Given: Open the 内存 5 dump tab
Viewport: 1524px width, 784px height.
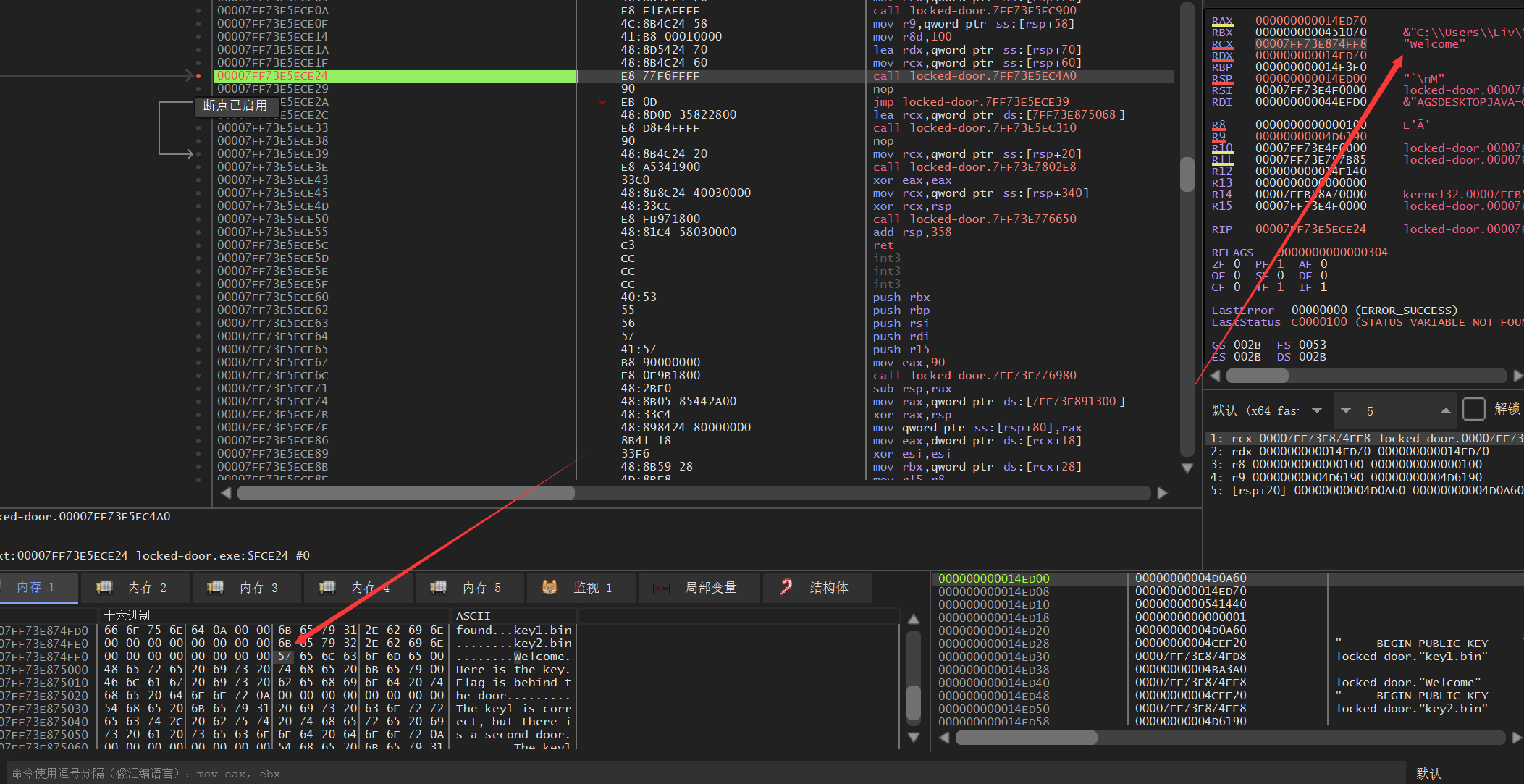Looking at the screenshot, I should pyautogui.click(x=470, y=588).
